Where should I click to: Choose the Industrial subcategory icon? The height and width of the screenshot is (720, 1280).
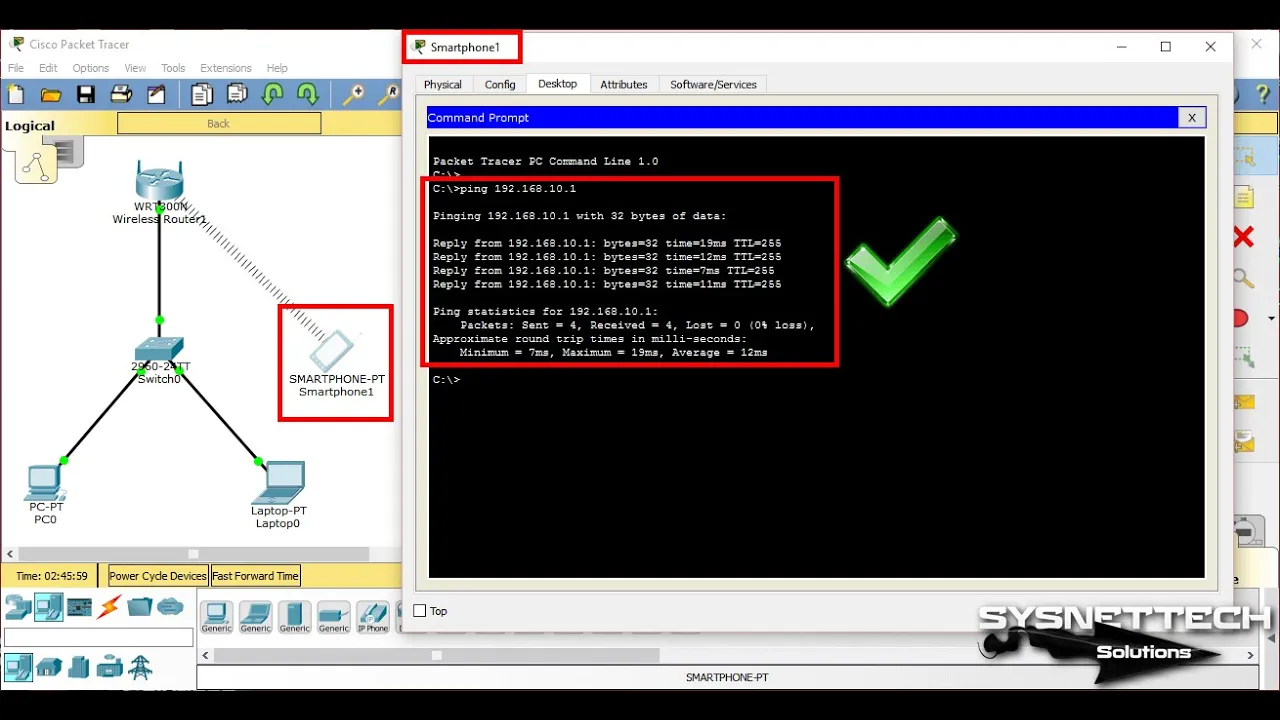point(110,667)
